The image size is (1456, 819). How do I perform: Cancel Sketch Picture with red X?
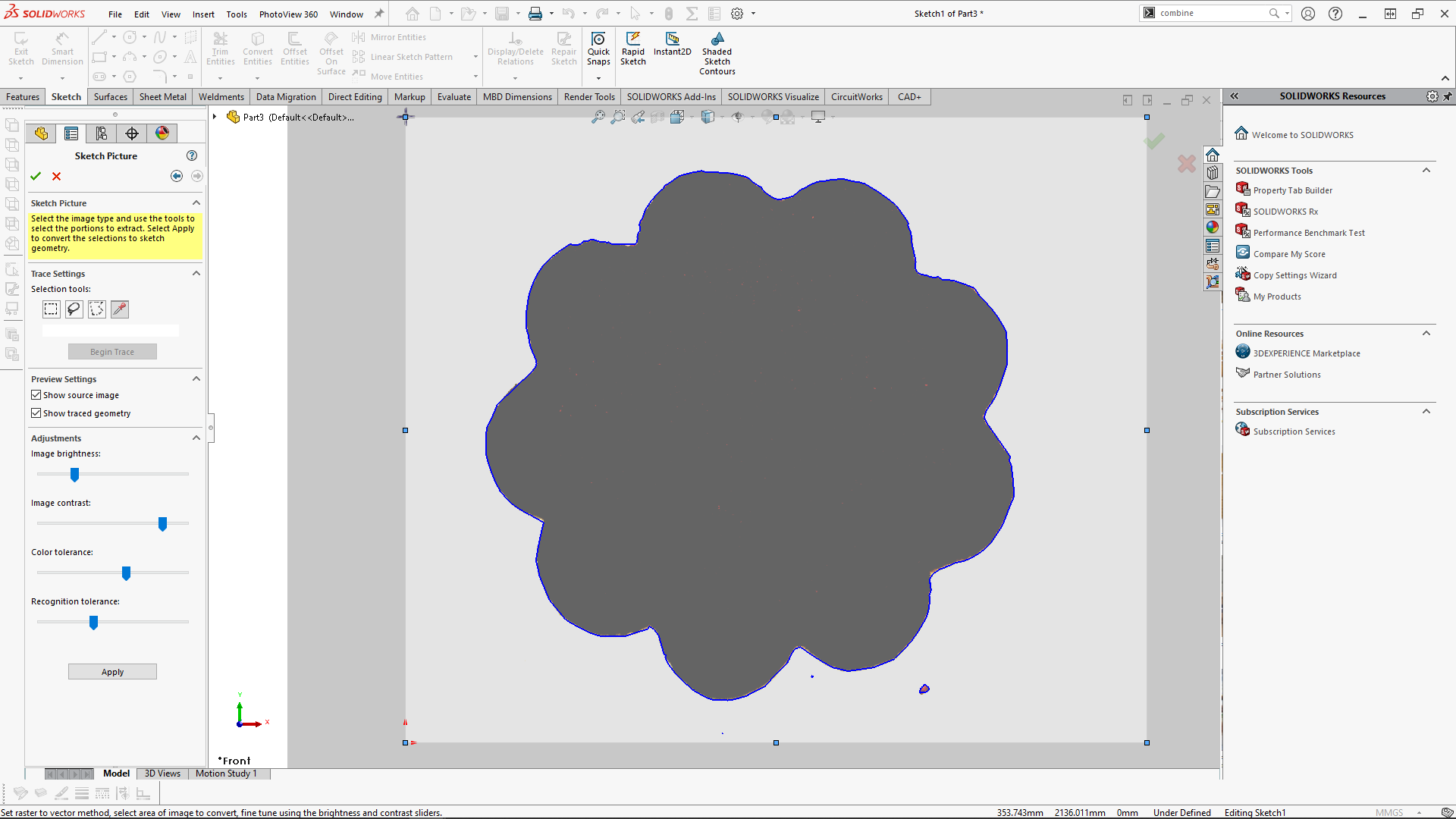pos(56,176)
